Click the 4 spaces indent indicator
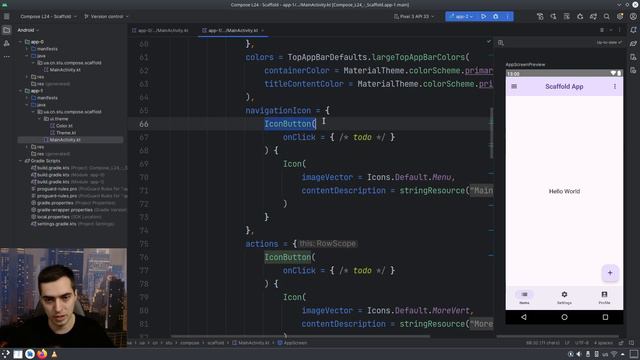This screenshot has height=360, width=640. pyautogui.click(x=603, y=343)
